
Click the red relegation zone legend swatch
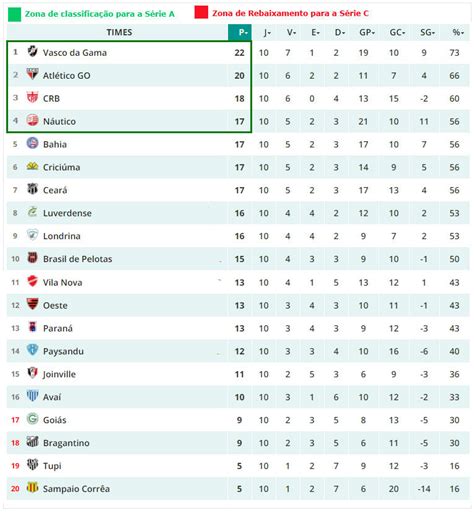[201, 12]
